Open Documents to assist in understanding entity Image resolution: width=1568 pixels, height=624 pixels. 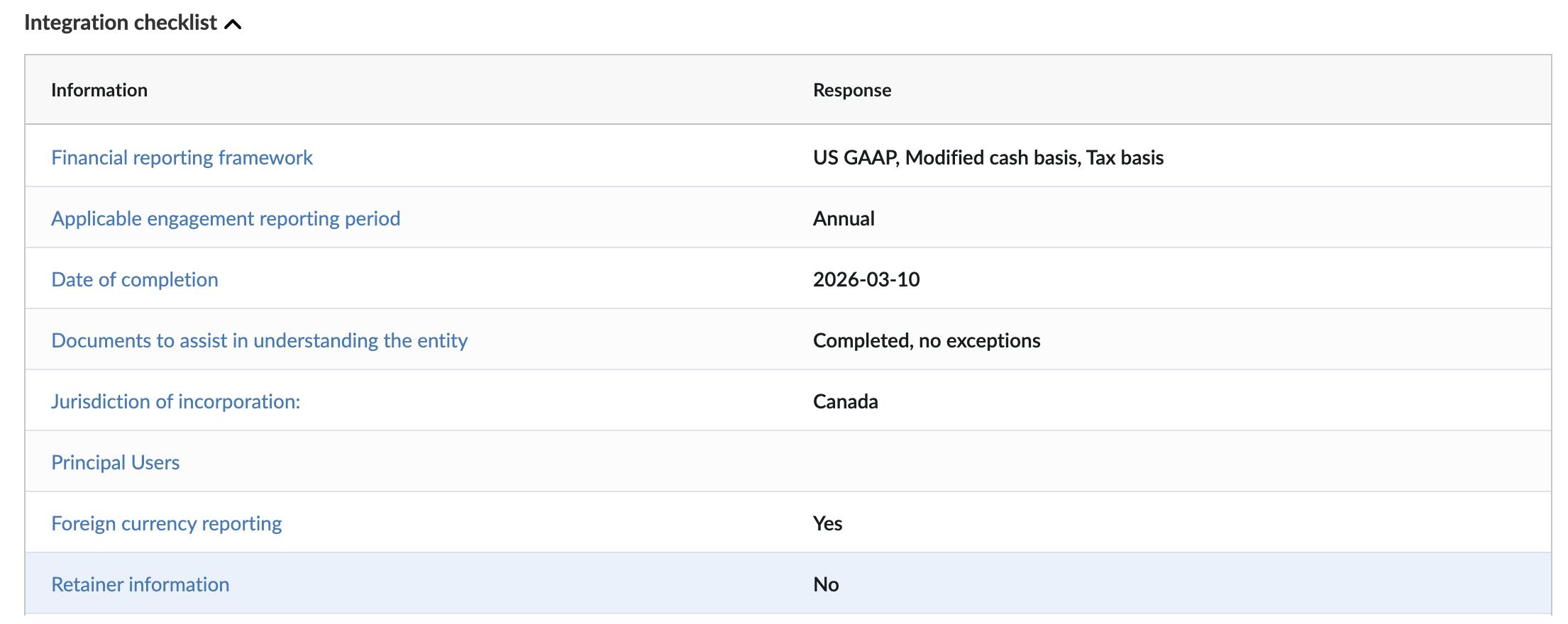pos(260,340)
